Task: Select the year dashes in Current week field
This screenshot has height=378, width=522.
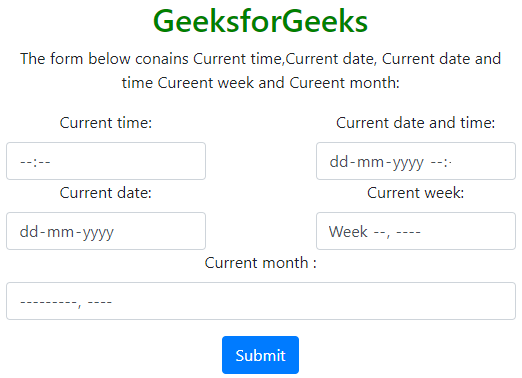Action: 408,232
